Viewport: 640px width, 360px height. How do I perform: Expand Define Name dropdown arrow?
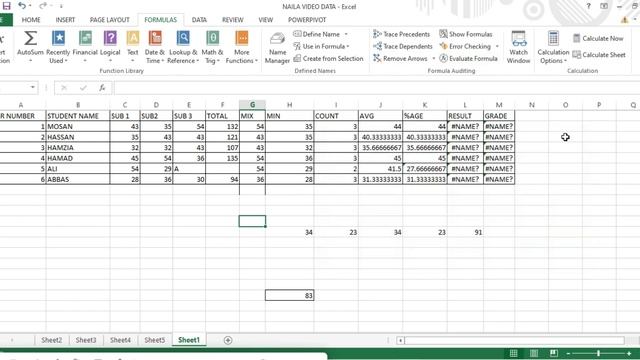coord(346,34)
